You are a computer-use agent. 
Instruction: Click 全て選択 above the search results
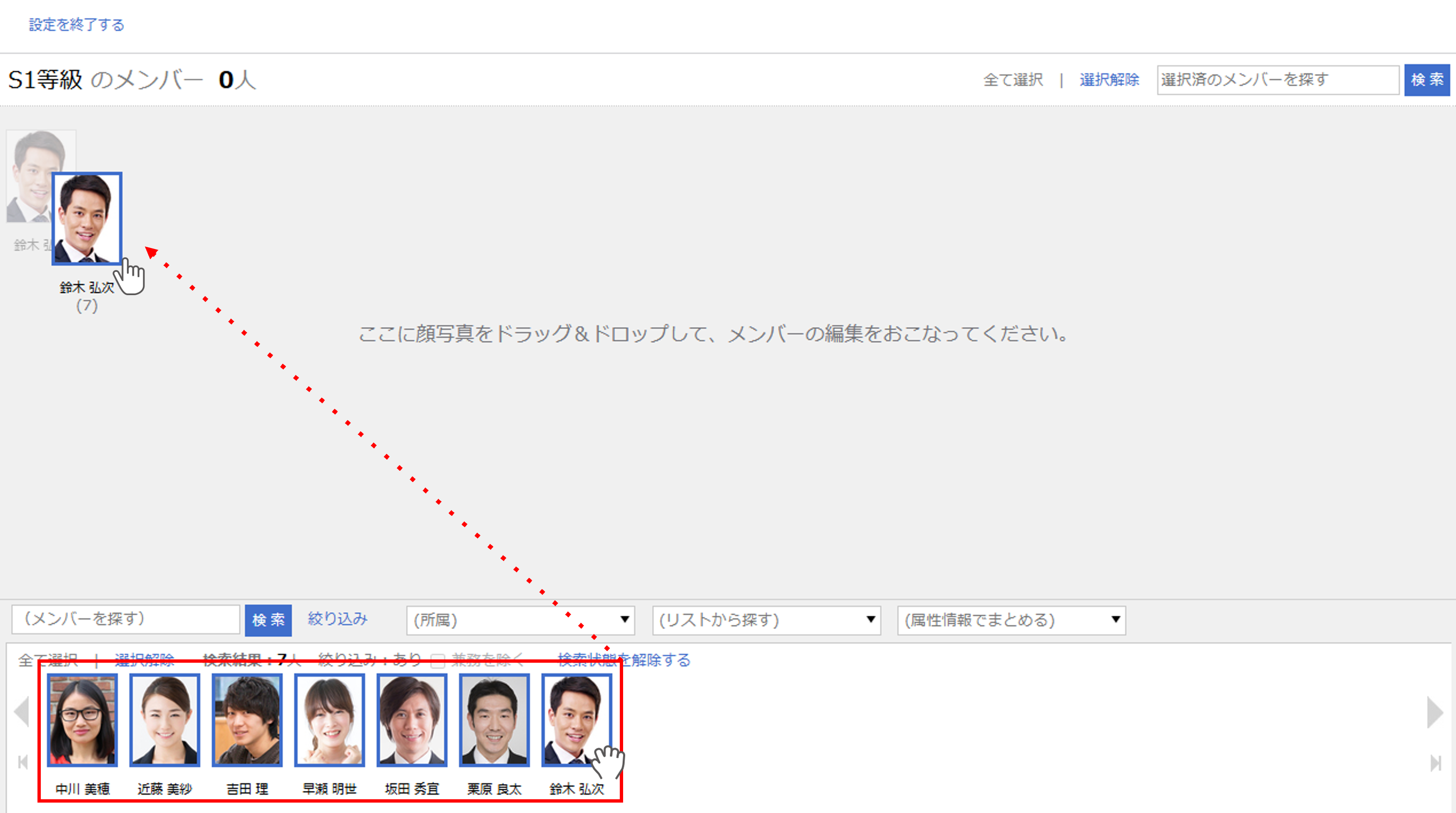48,660
